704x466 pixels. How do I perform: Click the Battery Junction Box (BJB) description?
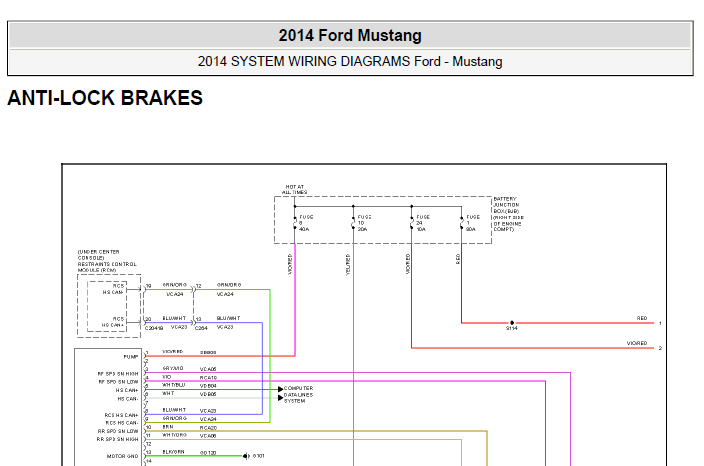(x=508, y=214)
